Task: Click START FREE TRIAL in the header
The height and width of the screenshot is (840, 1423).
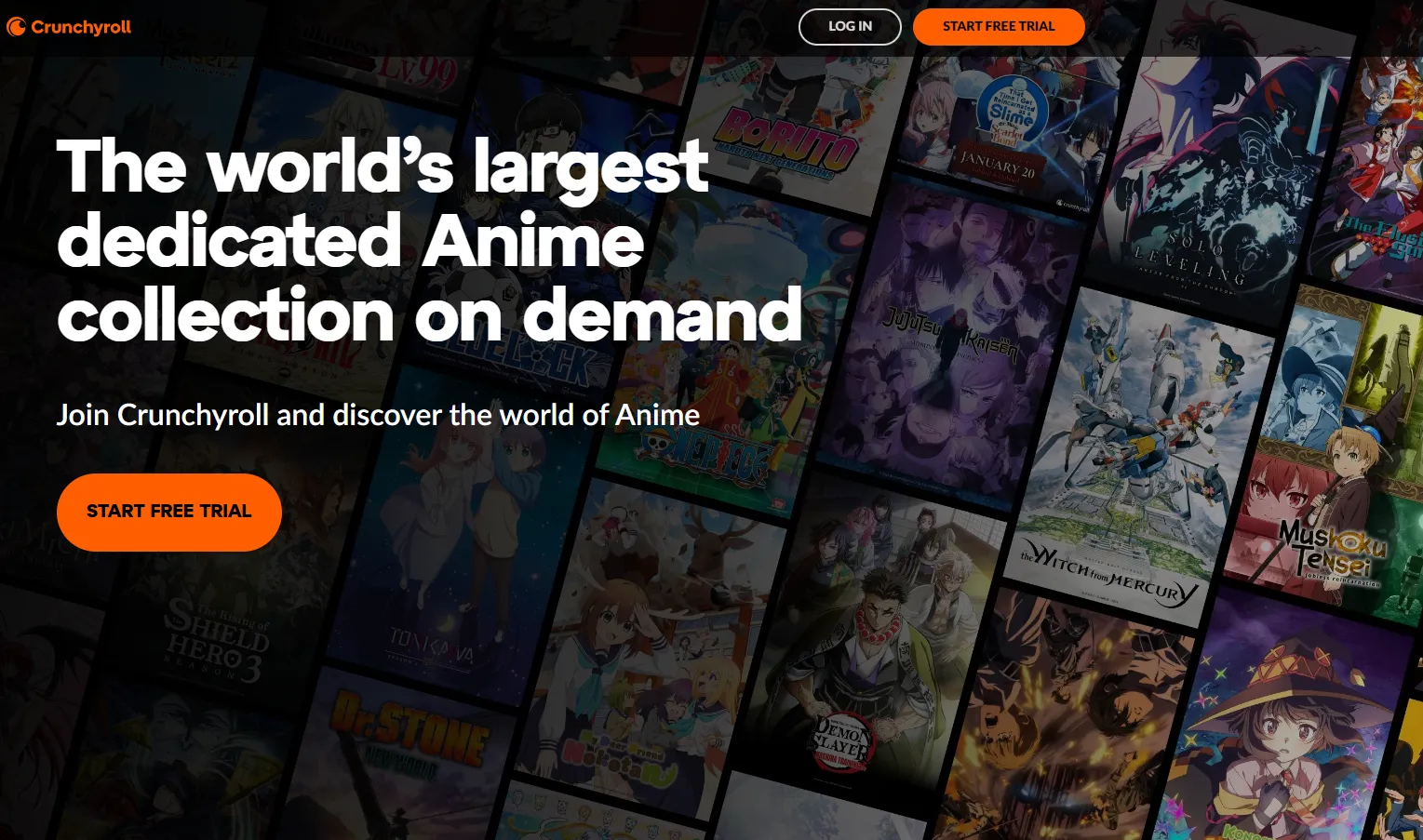Action: pyautogui.click(x=998, y=27)
